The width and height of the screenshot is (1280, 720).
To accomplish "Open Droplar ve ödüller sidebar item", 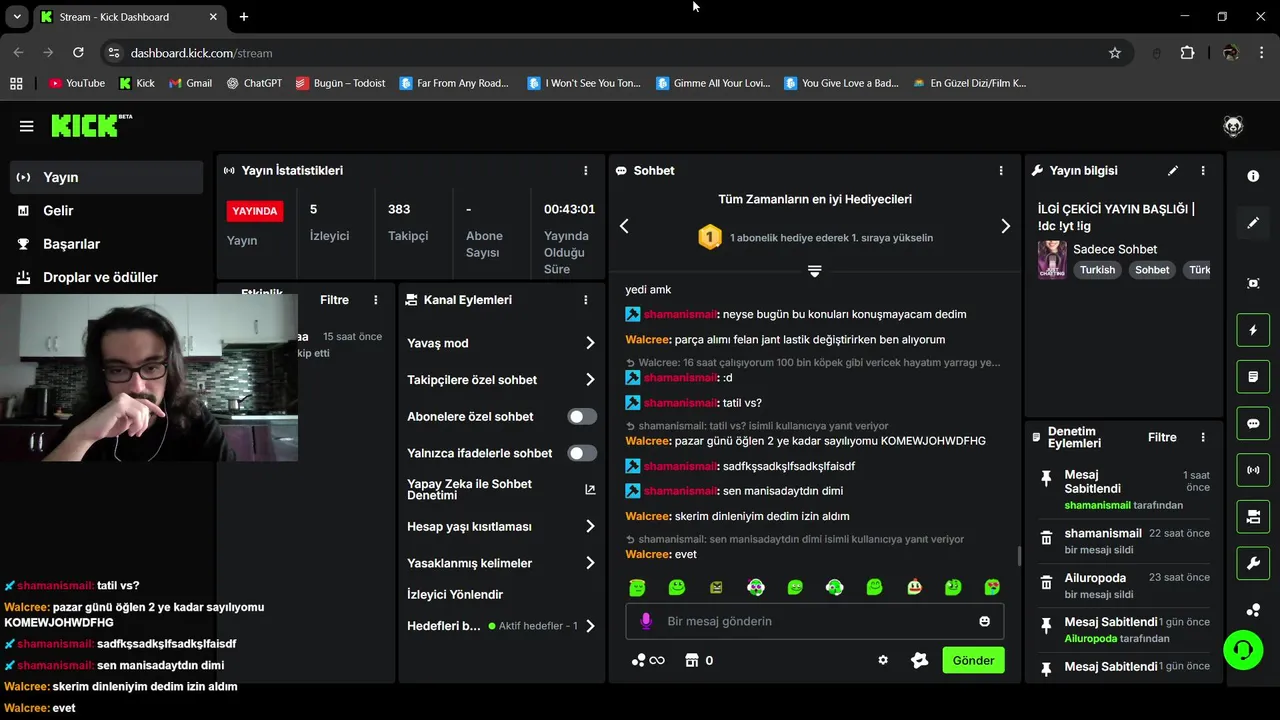I will tap(107, 277).
